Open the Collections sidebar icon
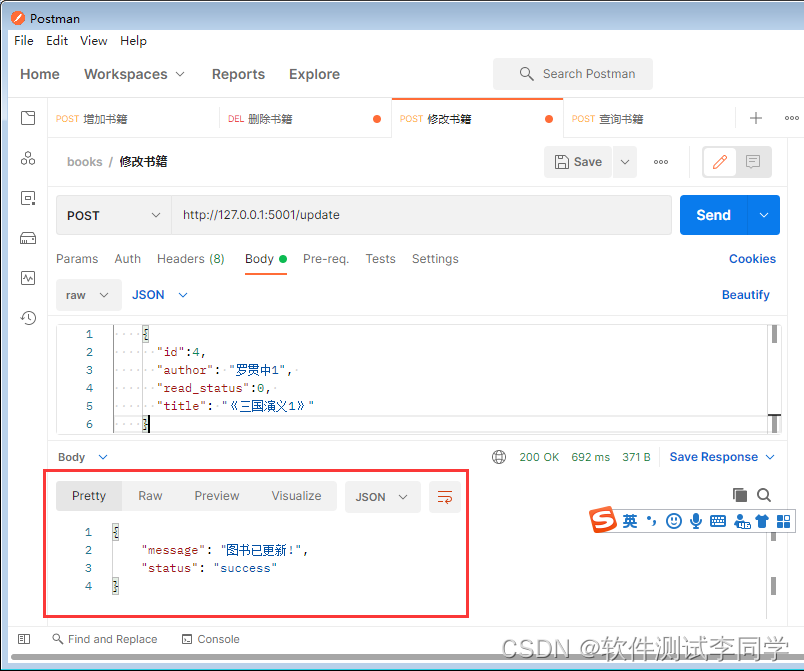804x671 pixels. pyautogui.click(x=28, y=118)
